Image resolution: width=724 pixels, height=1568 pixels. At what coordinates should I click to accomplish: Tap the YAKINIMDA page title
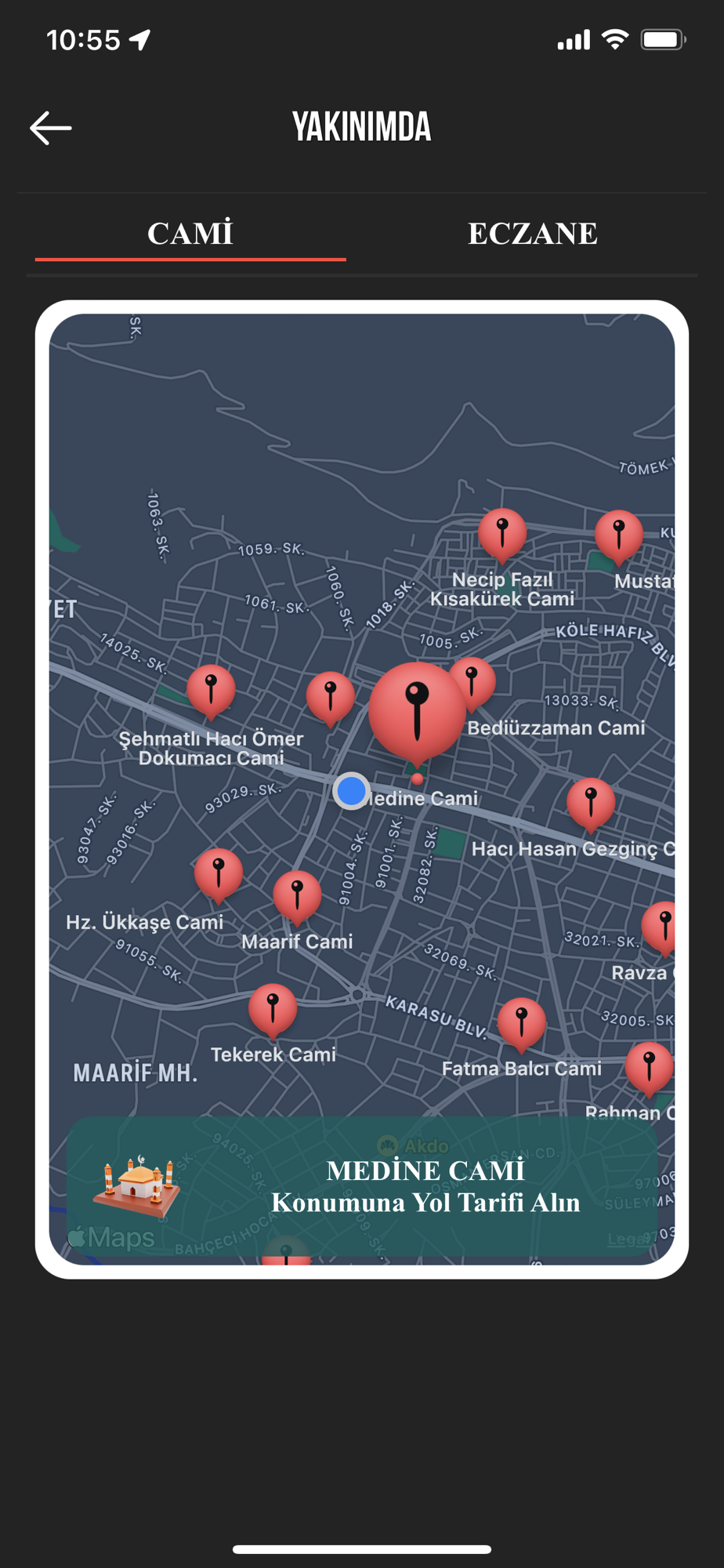click(362, 127)
